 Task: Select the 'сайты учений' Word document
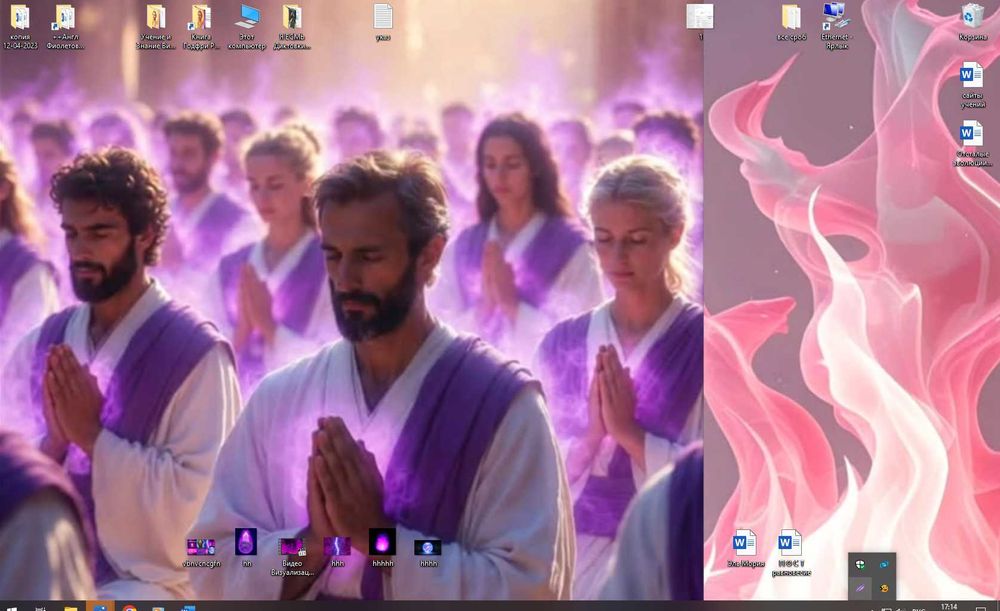(x=972, y=76)
